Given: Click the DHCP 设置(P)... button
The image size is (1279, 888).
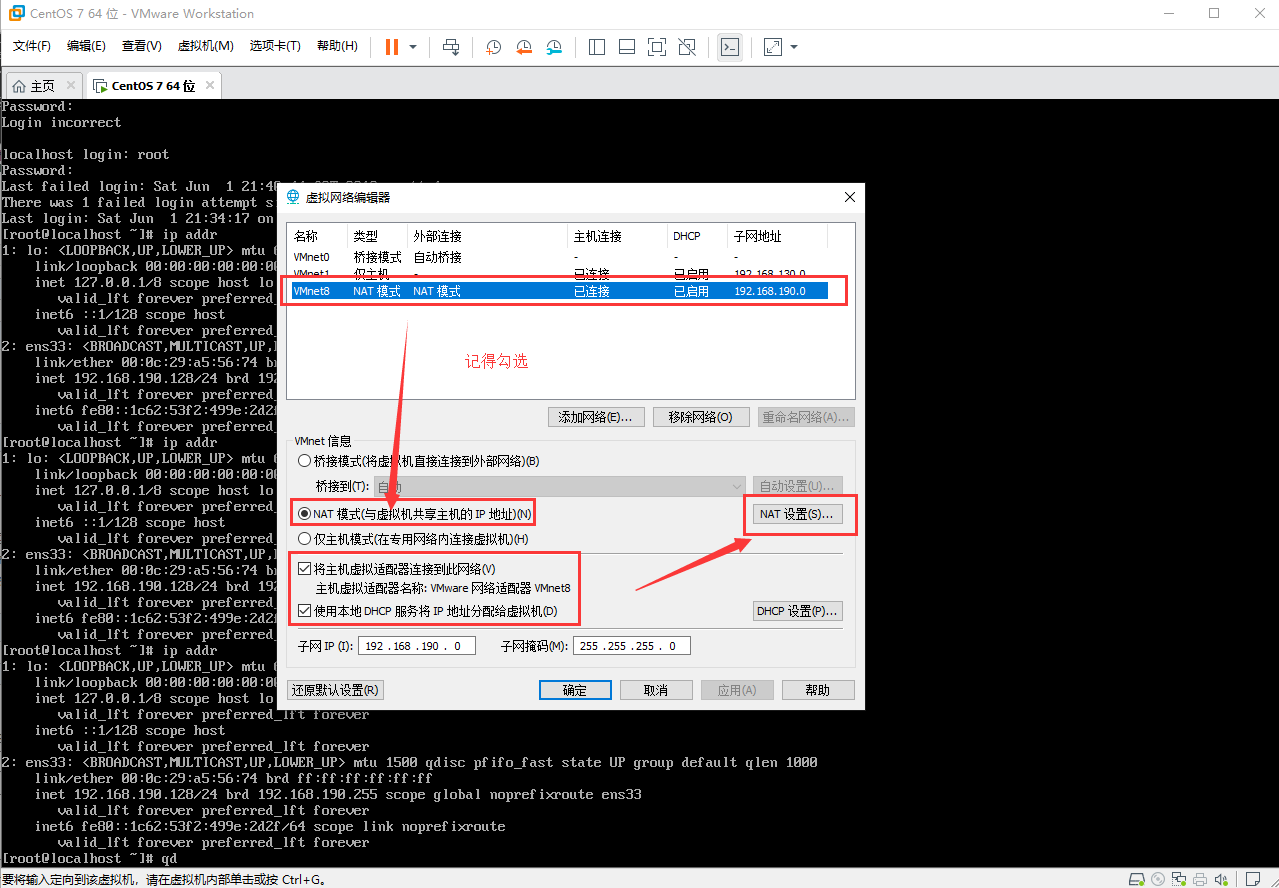Looking at the screenshot, I should (x=797, y=611).
